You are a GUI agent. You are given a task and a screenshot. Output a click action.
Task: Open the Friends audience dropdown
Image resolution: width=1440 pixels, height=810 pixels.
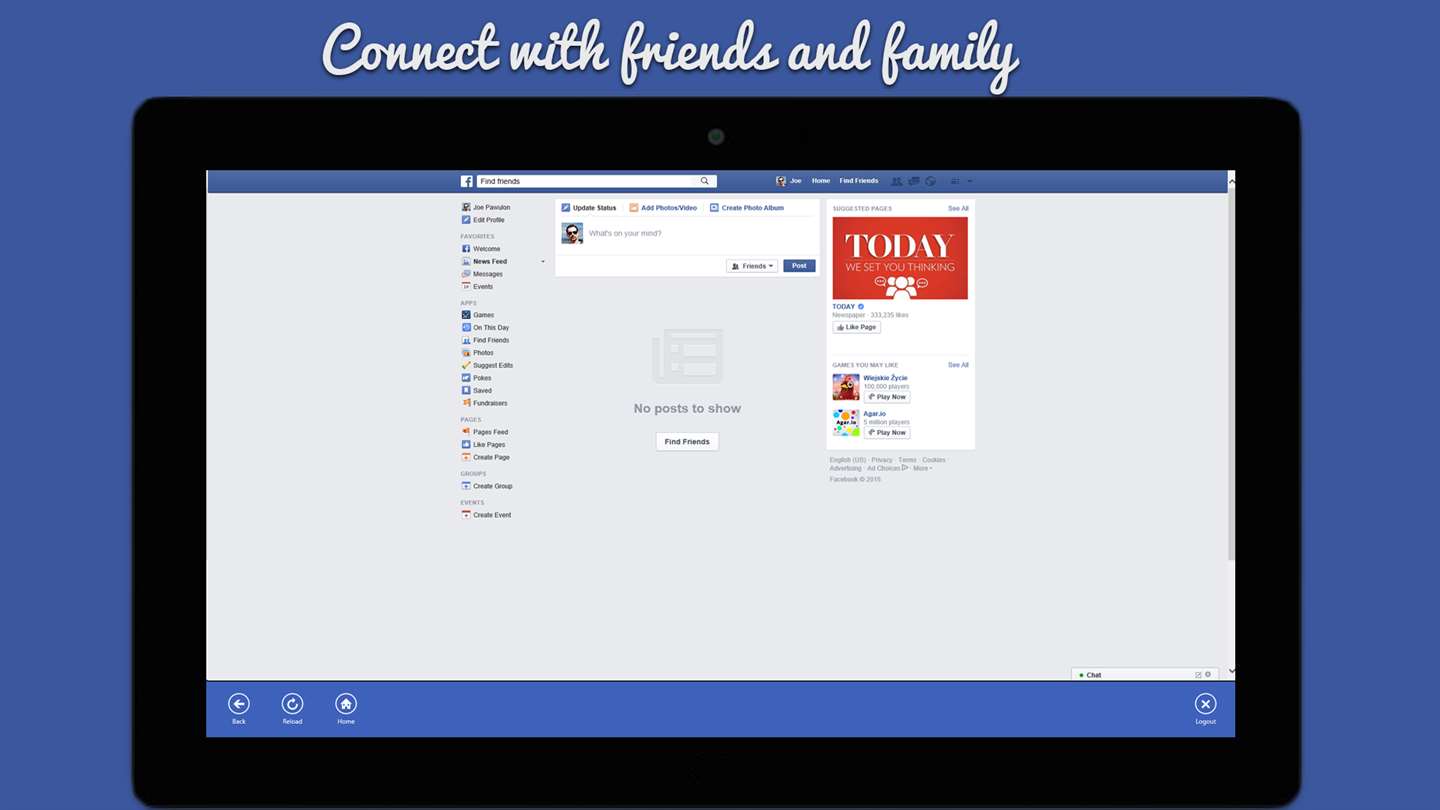752,266
